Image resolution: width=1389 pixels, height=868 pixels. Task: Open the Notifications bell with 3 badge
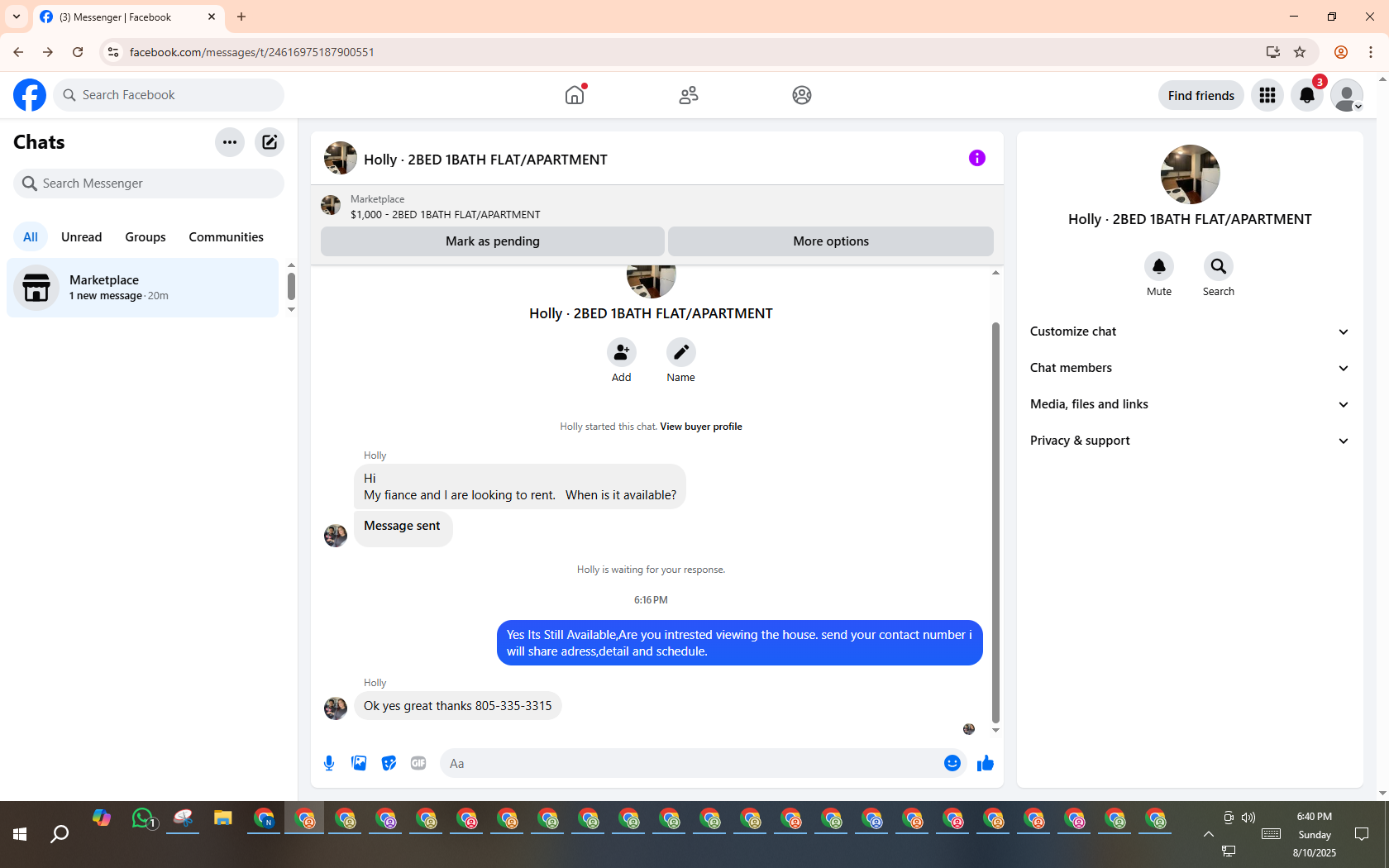(1307, 95)
